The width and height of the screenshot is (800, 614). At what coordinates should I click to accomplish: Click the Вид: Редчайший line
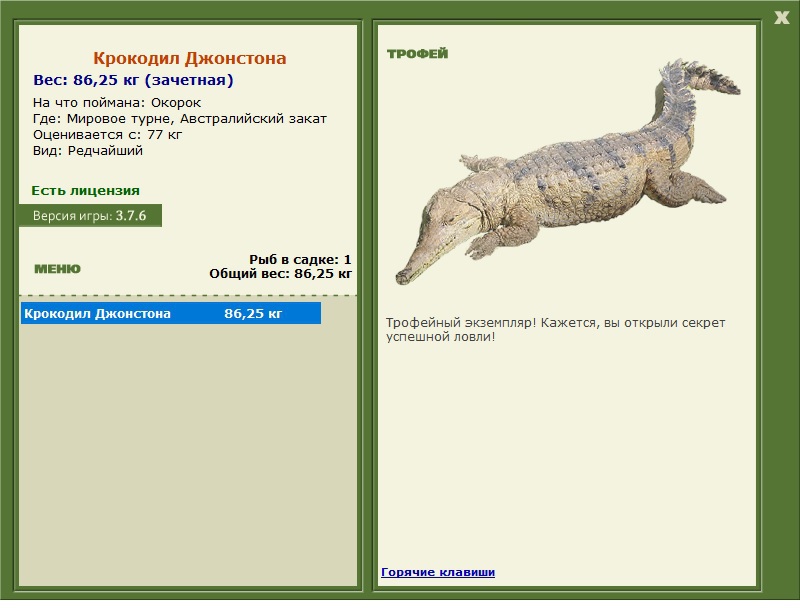[x=88, y=151]
